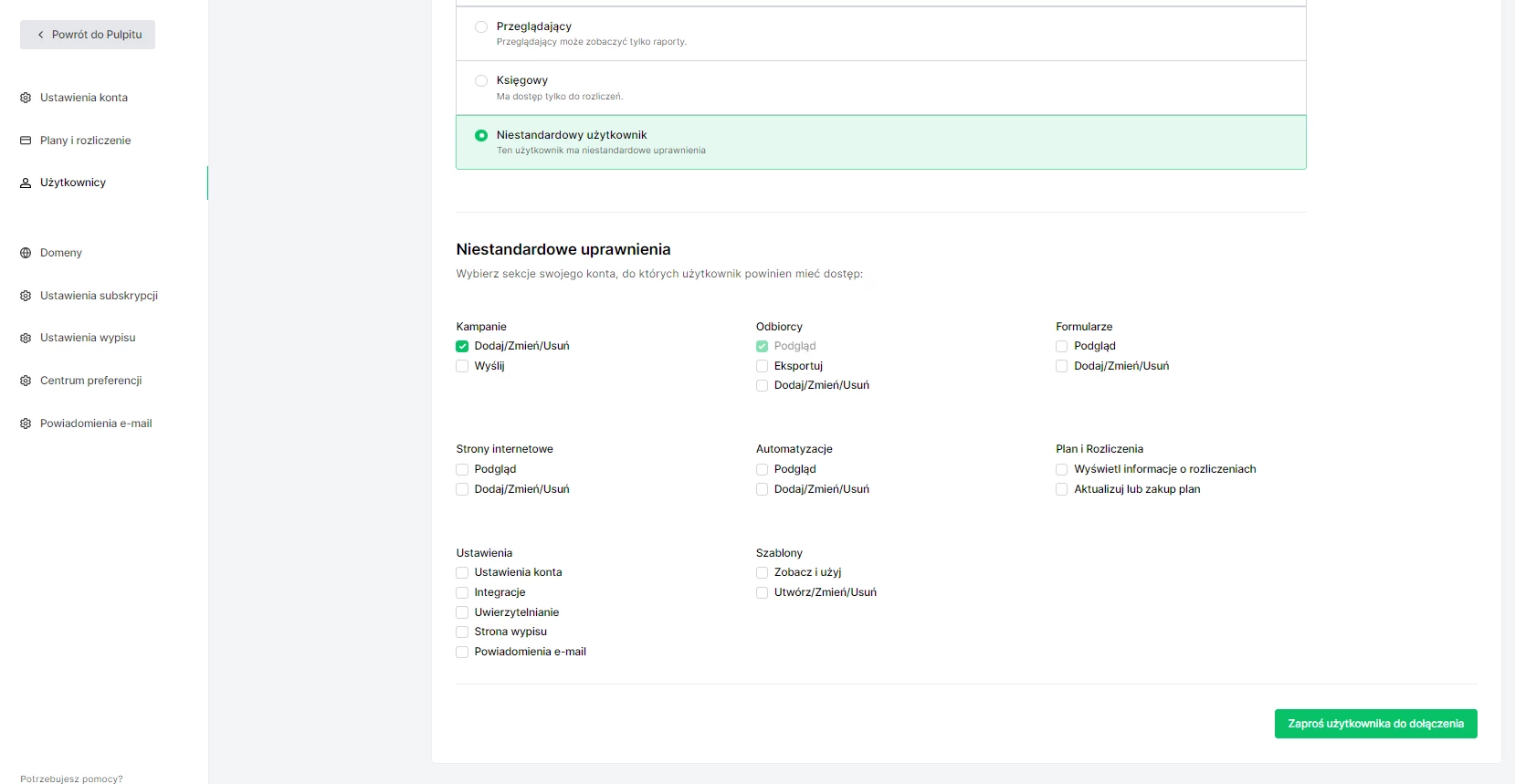Choose the Przeglądający role option
1515x784 pixels.
click(x=481, y=27)
